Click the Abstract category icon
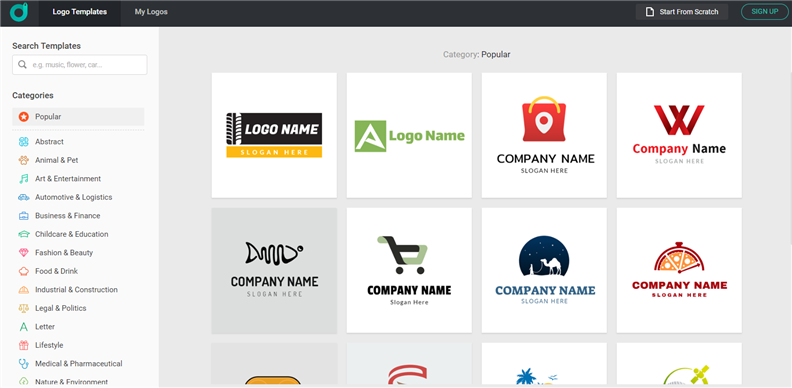The image size is (792, 388). pyautogui.click(x=24, y=142)
